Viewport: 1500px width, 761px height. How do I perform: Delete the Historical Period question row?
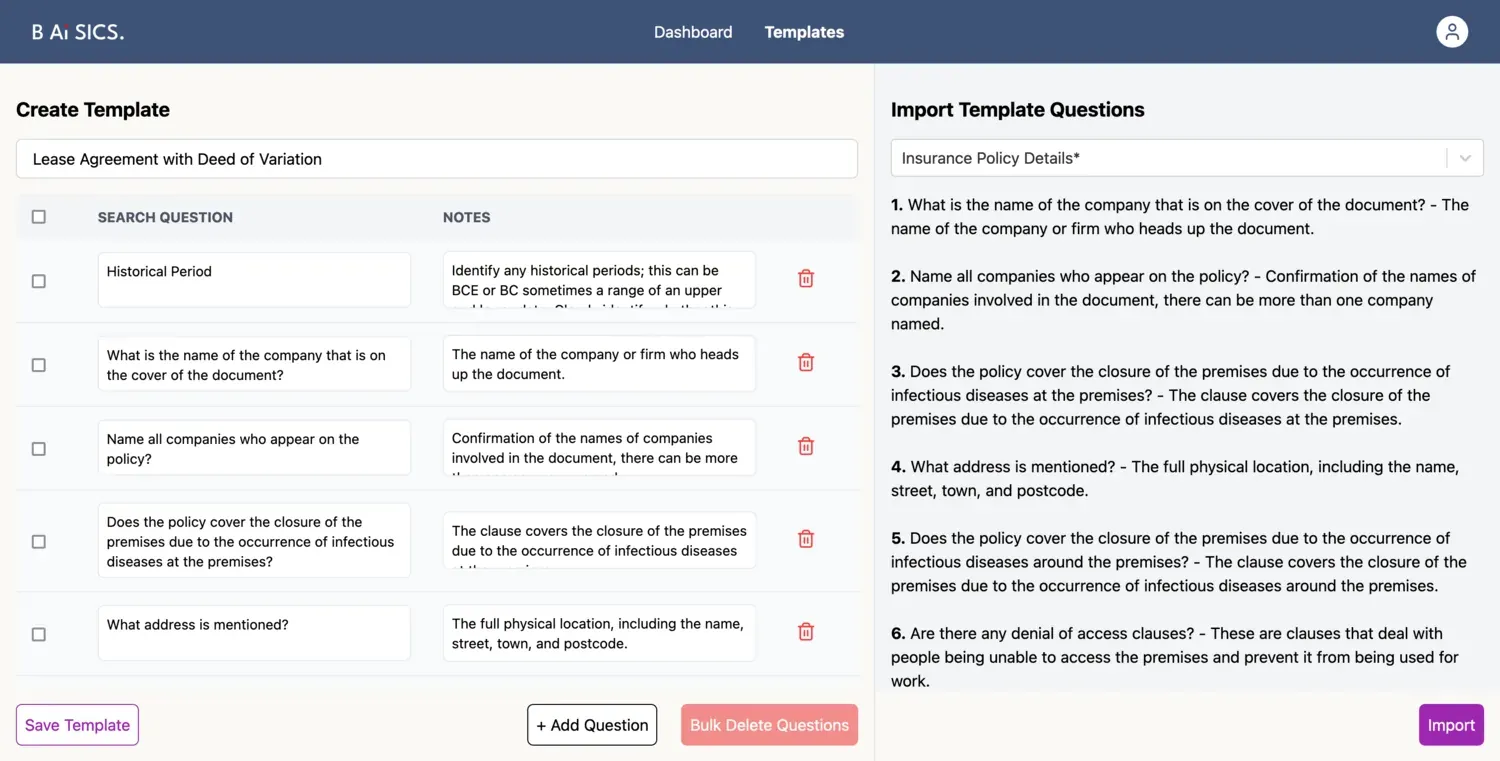point(805,278)
